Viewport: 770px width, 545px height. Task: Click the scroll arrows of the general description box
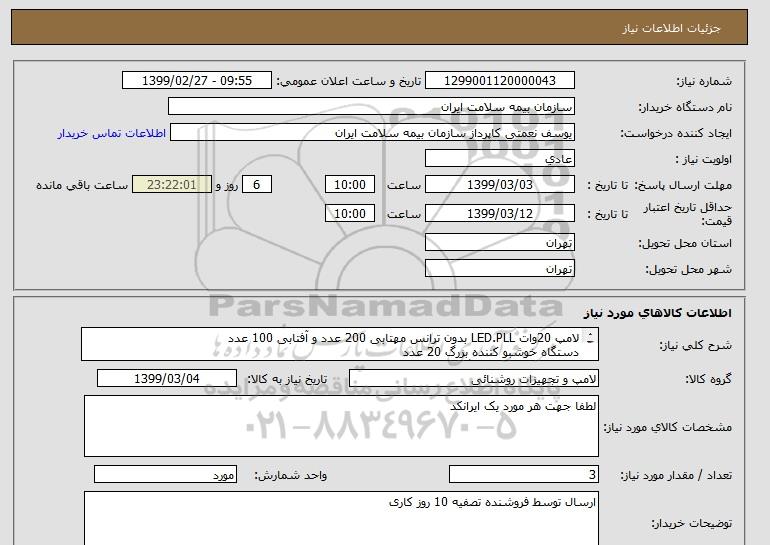click(x=590, y=338)
